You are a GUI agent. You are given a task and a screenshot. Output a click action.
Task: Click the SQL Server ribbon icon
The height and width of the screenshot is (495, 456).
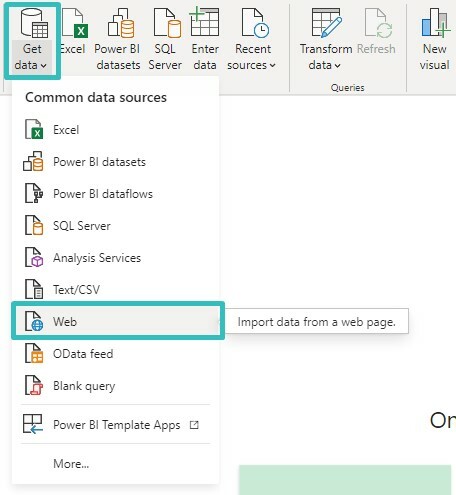pos(167,23)
